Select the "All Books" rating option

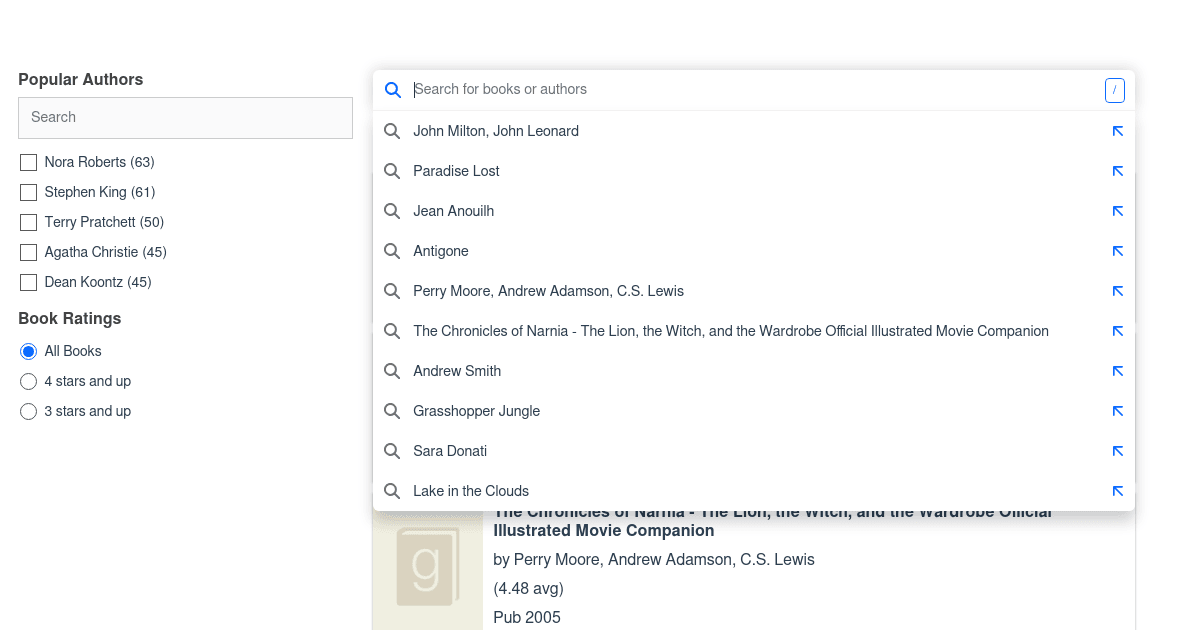(28, 351)
